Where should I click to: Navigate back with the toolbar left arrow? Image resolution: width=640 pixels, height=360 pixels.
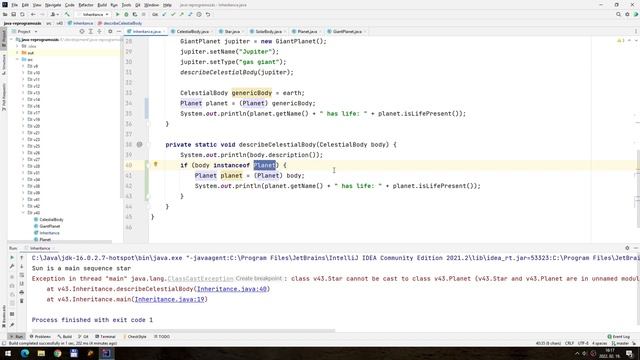[33, 14]
